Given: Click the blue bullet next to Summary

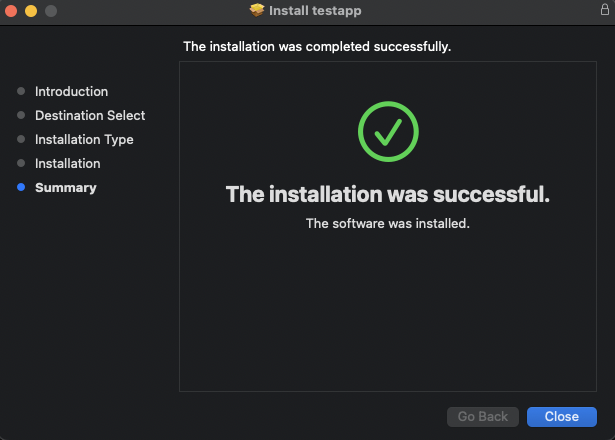Looking at the screenshot, I should [21, 187].
